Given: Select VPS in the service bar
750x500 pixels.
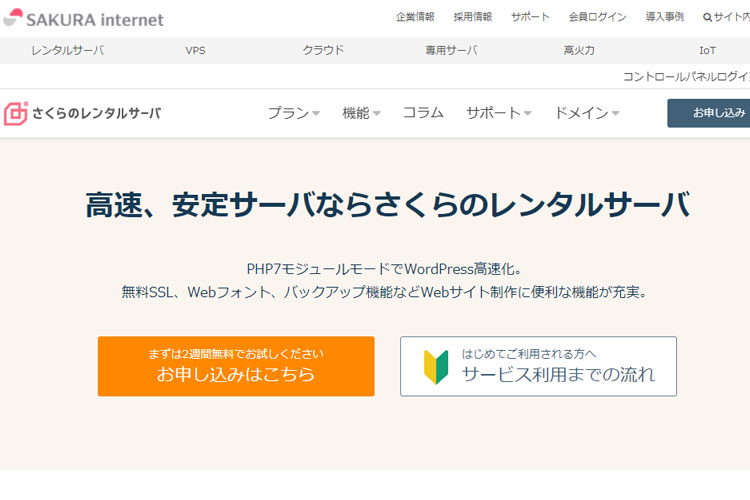Looking at the screenshot, I should (195, 50).
